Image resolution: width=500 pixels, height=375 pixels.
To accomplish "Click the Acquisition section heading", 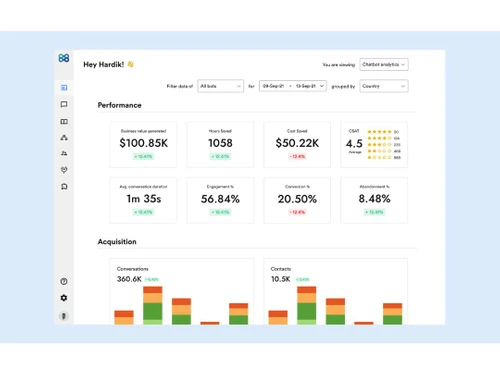I will [117, 242].
